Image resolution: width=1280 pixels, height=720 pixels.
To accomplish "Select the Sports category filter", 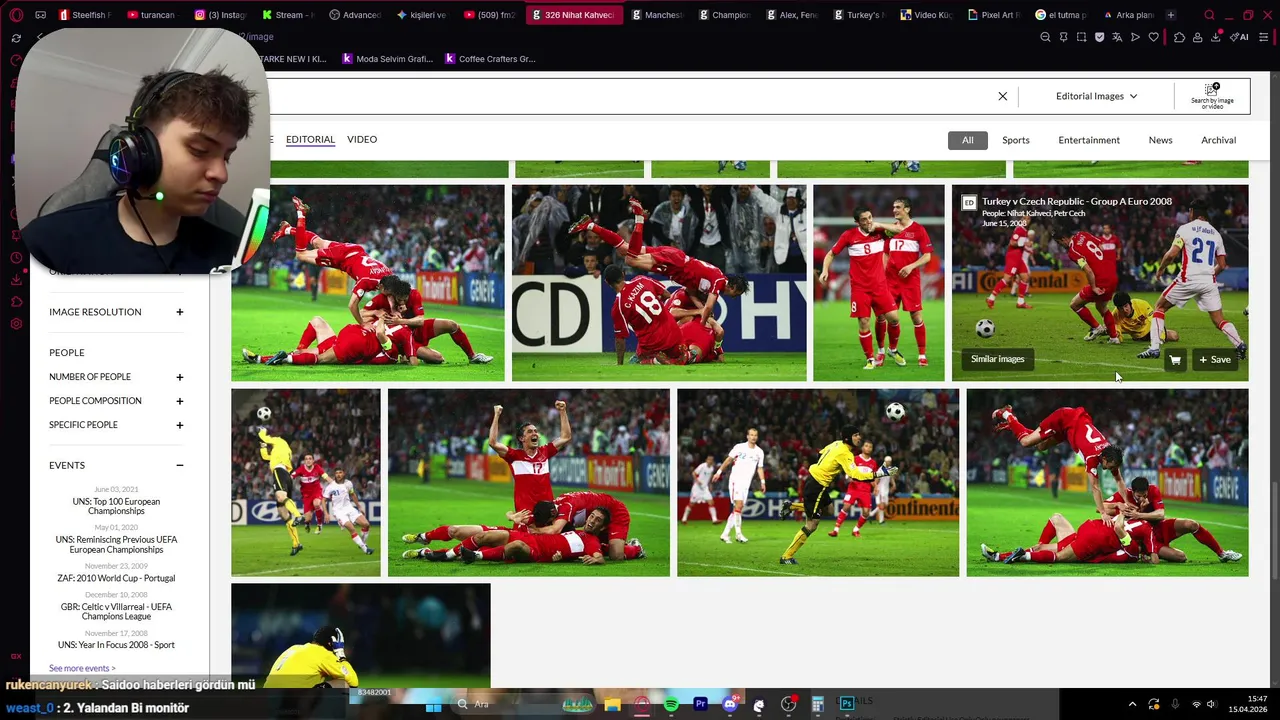I will click(x=1015, y=140).
